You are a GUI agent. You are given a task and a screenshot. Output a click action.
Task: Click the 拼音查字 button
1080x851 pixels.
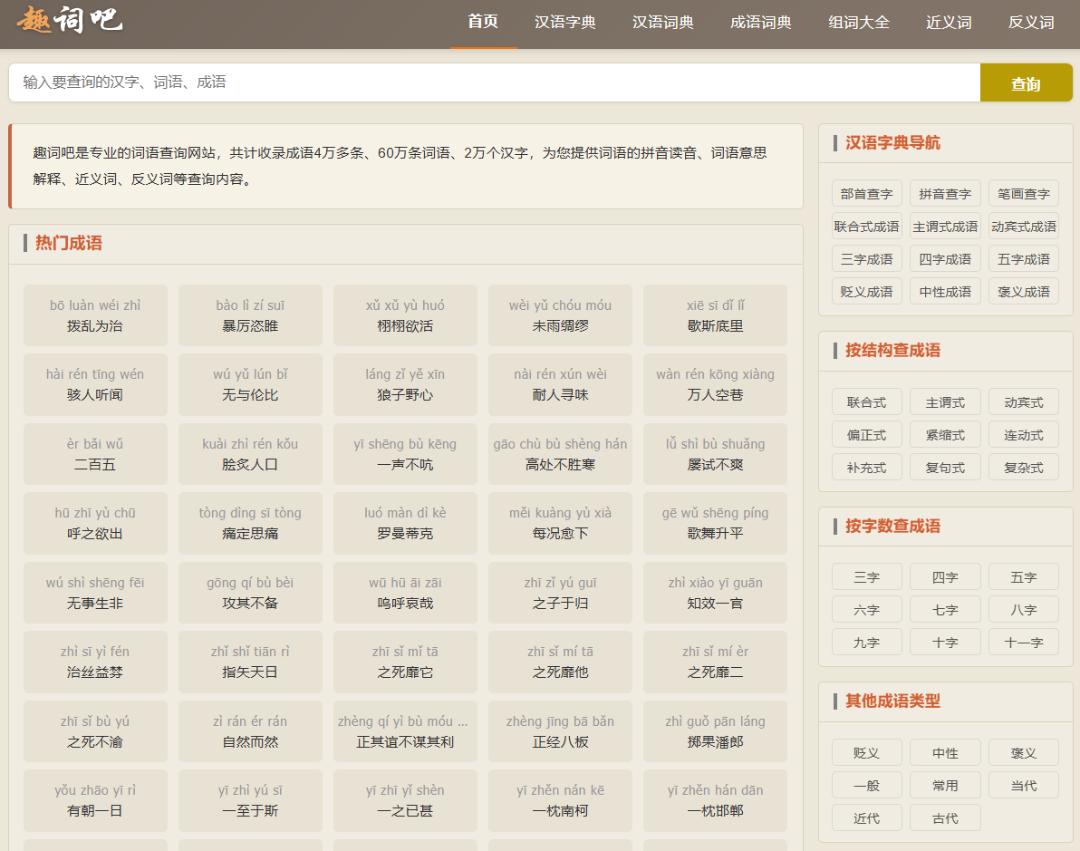(x=945, y=194)
